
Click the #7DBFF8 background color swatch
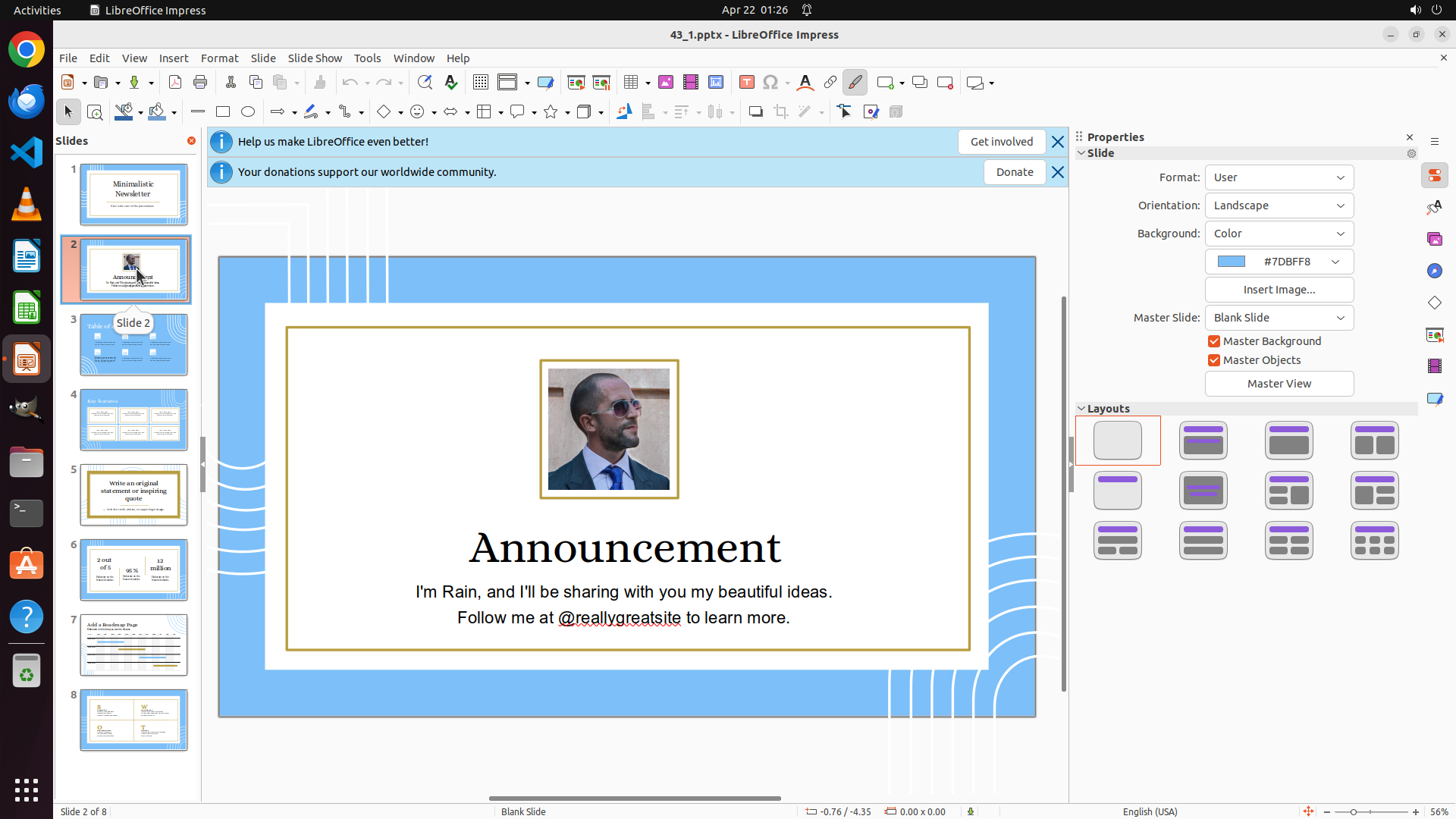[x=1231, y=262]
